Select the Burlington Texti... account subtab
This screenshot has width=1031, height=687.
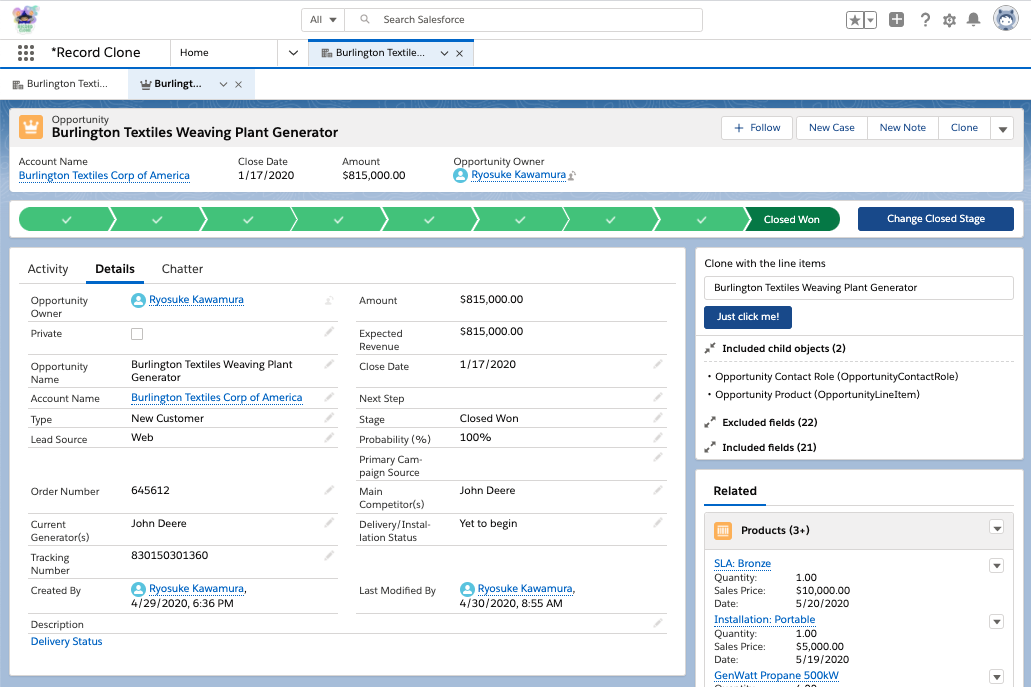[60, 84]
